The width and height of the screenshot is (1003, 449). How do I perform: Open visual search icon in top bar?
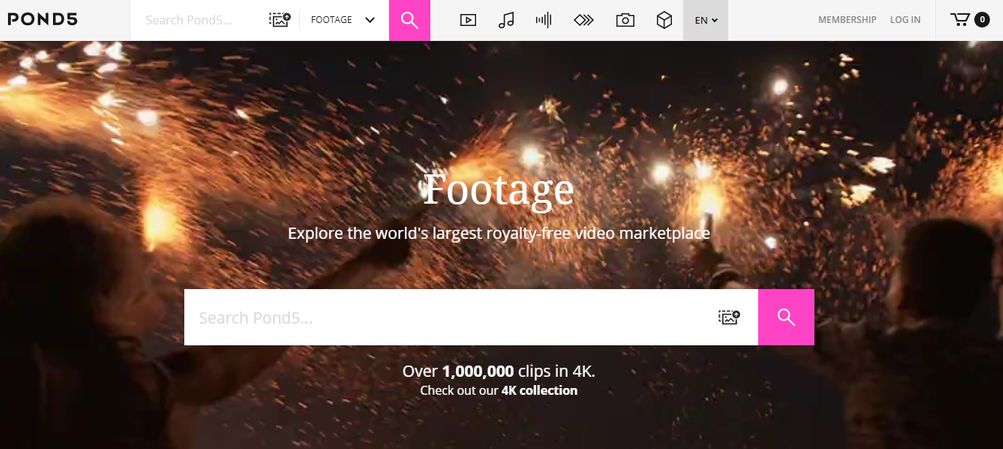(280, 19)
